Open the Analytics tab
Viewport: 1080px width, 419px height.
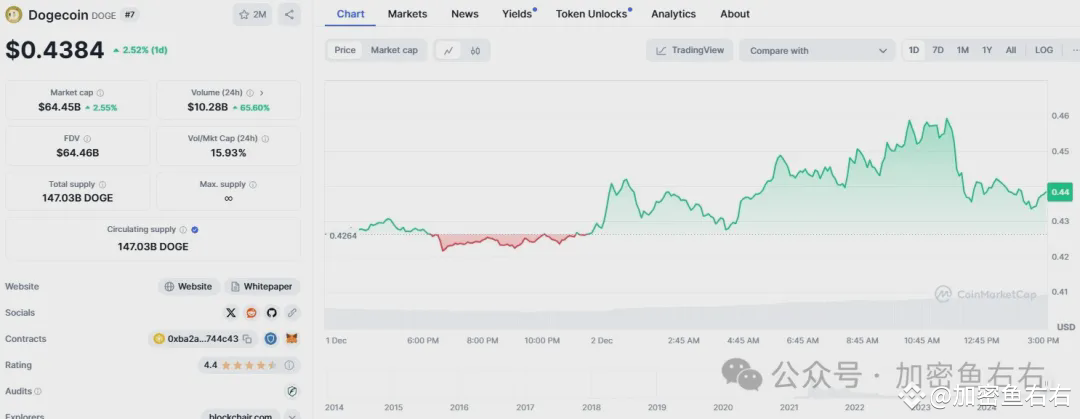[x=674, y=14]
